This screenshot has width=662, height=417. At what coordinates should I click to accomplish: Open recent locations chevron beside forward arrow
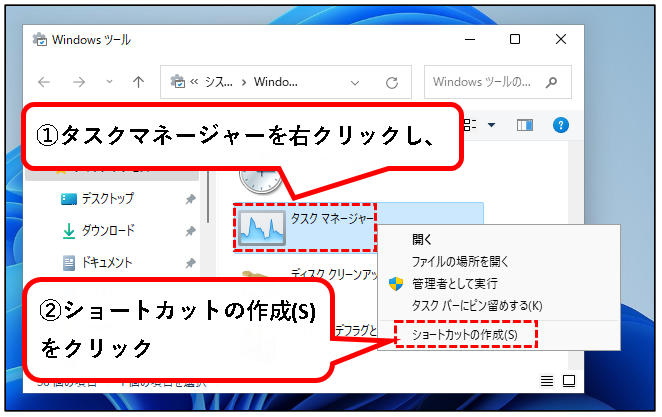point(109,81)
